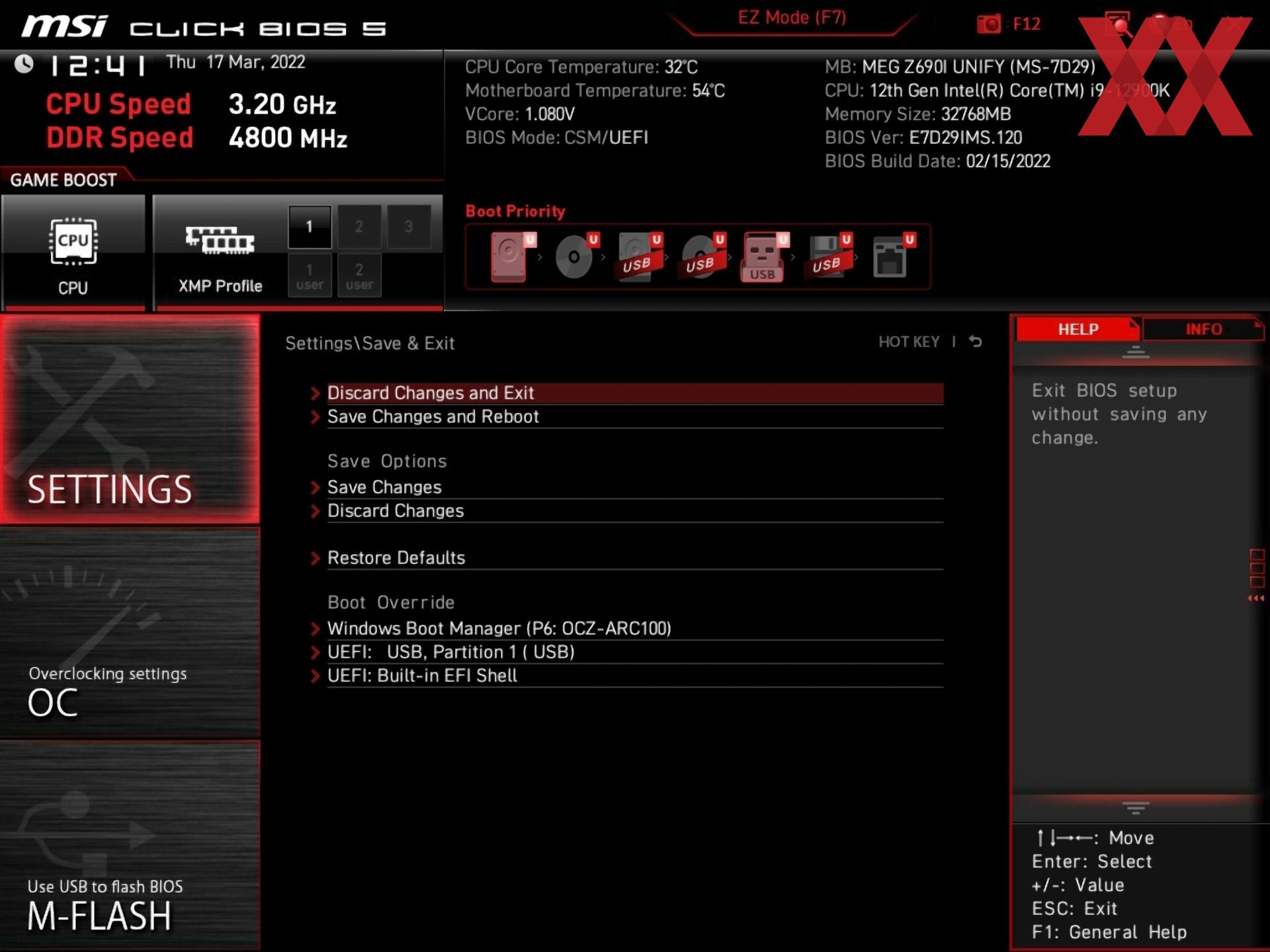Click the VCore 1.080V reading

tap(520, 114)
